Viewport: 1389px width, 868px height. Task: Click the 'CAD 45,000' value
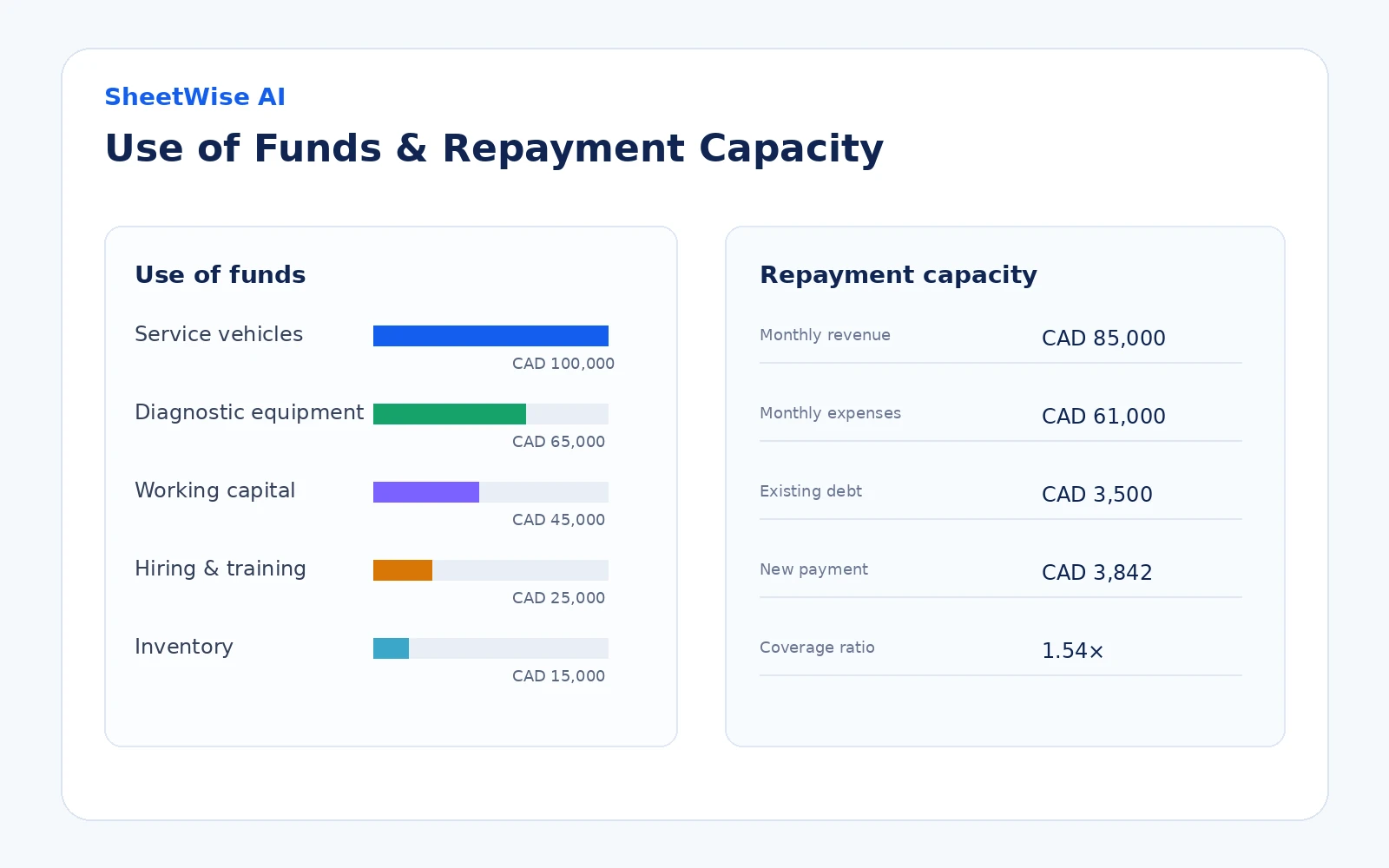pyautogui.click(x=558, y=520)
